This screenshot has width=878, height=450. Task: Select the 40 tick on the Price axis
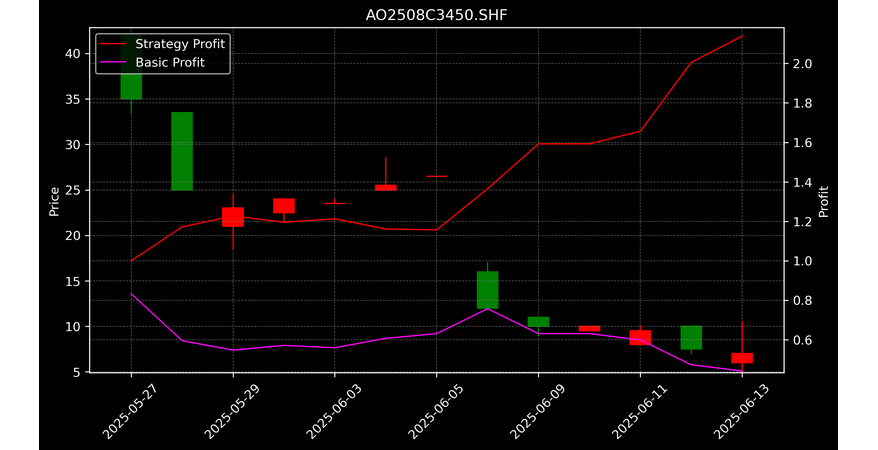coord(73,54)
